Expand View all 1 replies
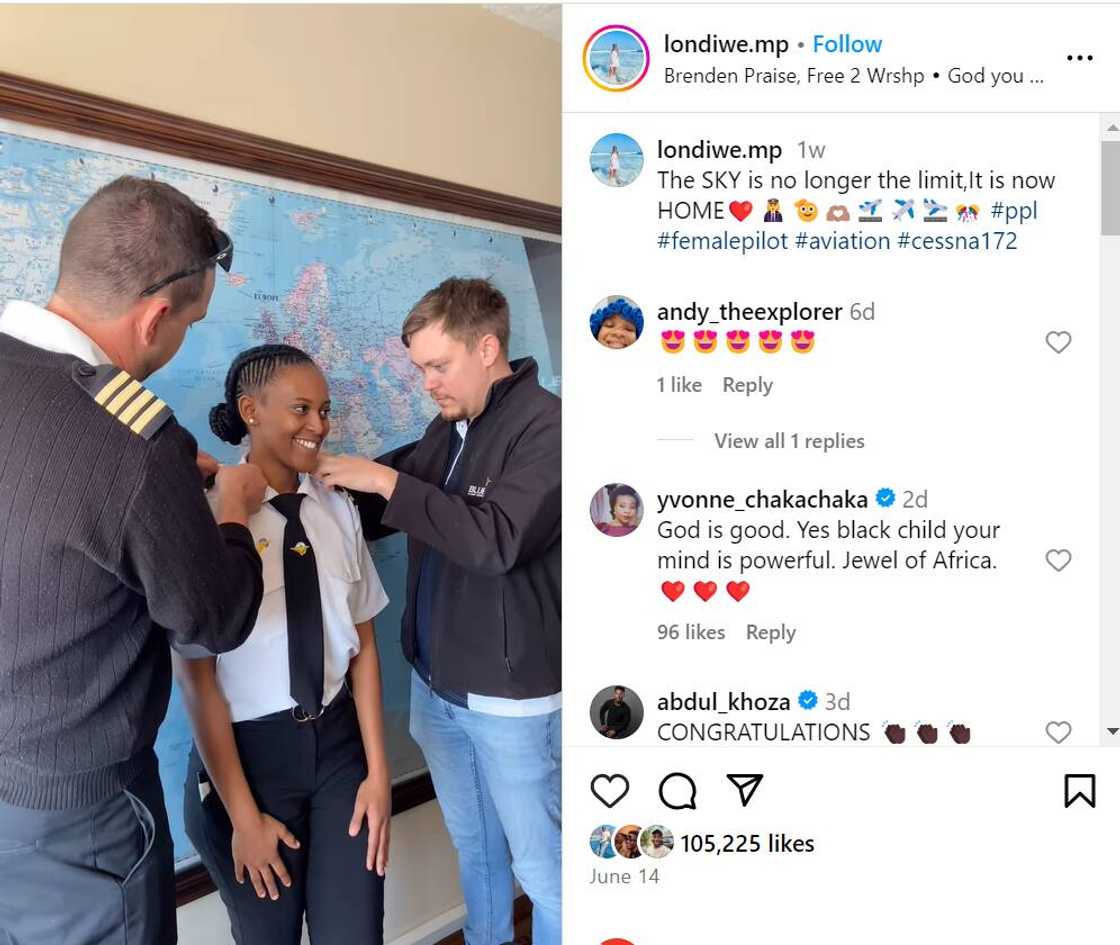This screenshot has width=1120, height=945. (x=789, y=441)
